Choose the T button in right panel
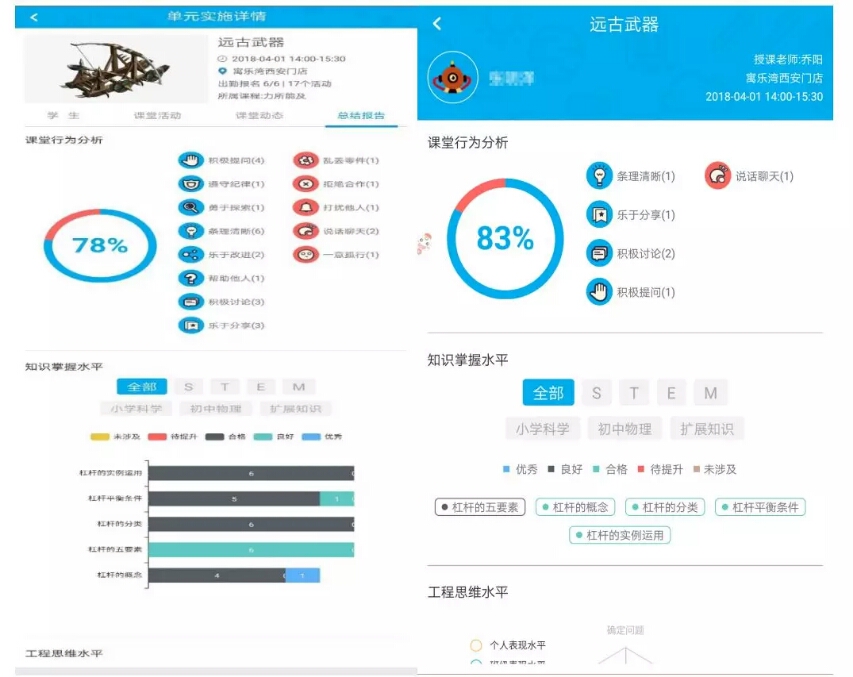The height and width of the screenshot is (677, 853). pos(634,393)
